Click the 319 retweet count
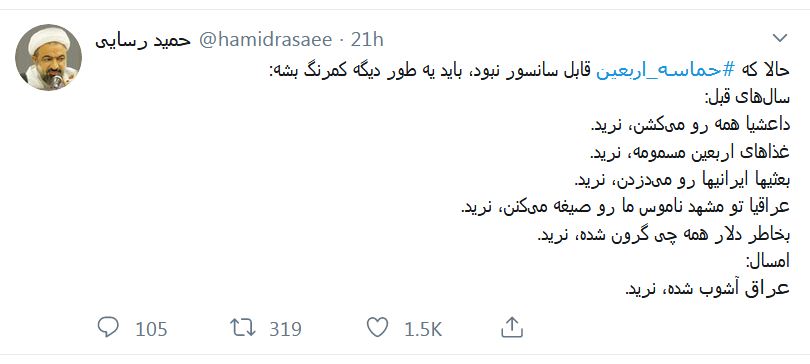 [x=285, y=329]
